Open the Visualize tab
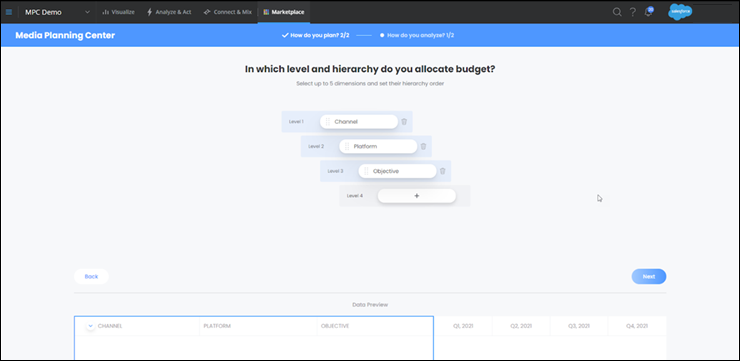740x361 pixels. pyautogui.click(x=118, y=12)
